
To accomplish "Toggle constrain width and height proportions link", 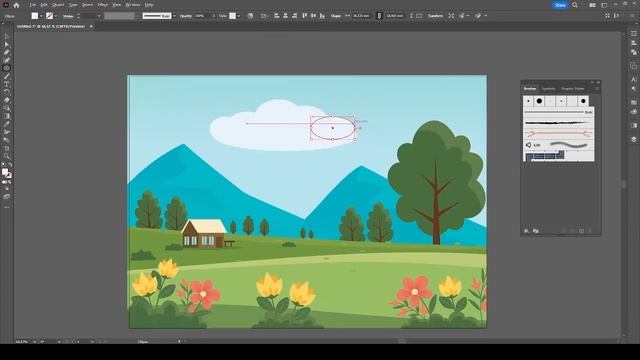I will [379, 16].
